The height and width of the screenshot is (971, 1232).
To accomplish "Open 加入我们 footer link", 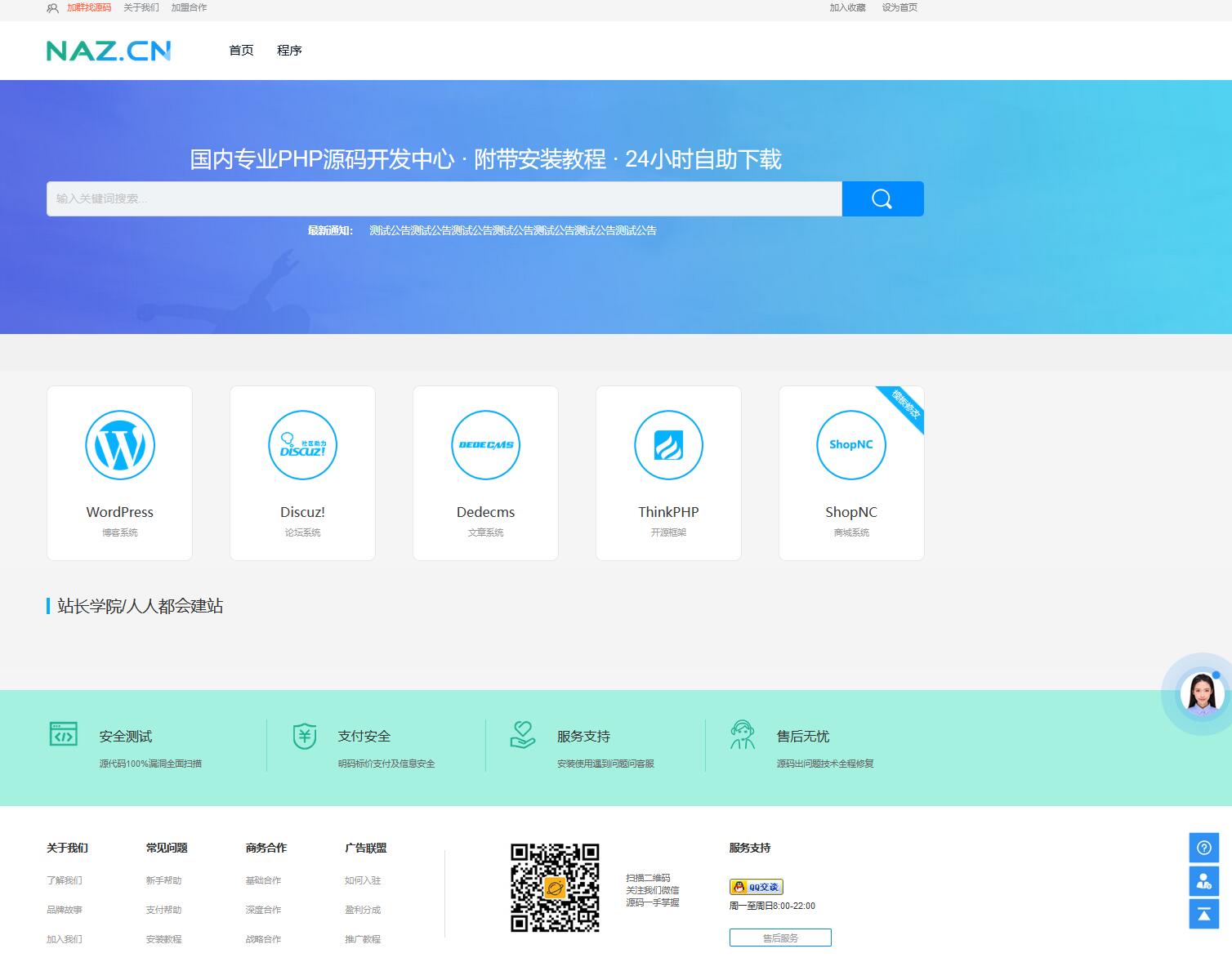I will (x=65, y=939).
